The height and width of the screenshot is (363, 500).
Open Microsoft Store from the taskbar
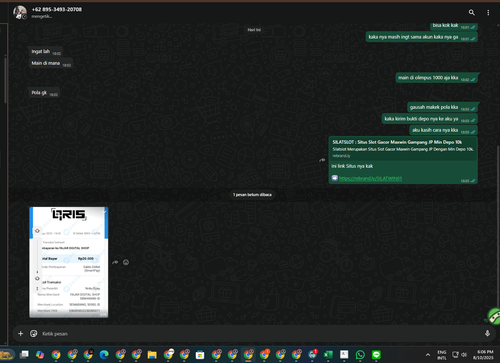pos(200,355)
